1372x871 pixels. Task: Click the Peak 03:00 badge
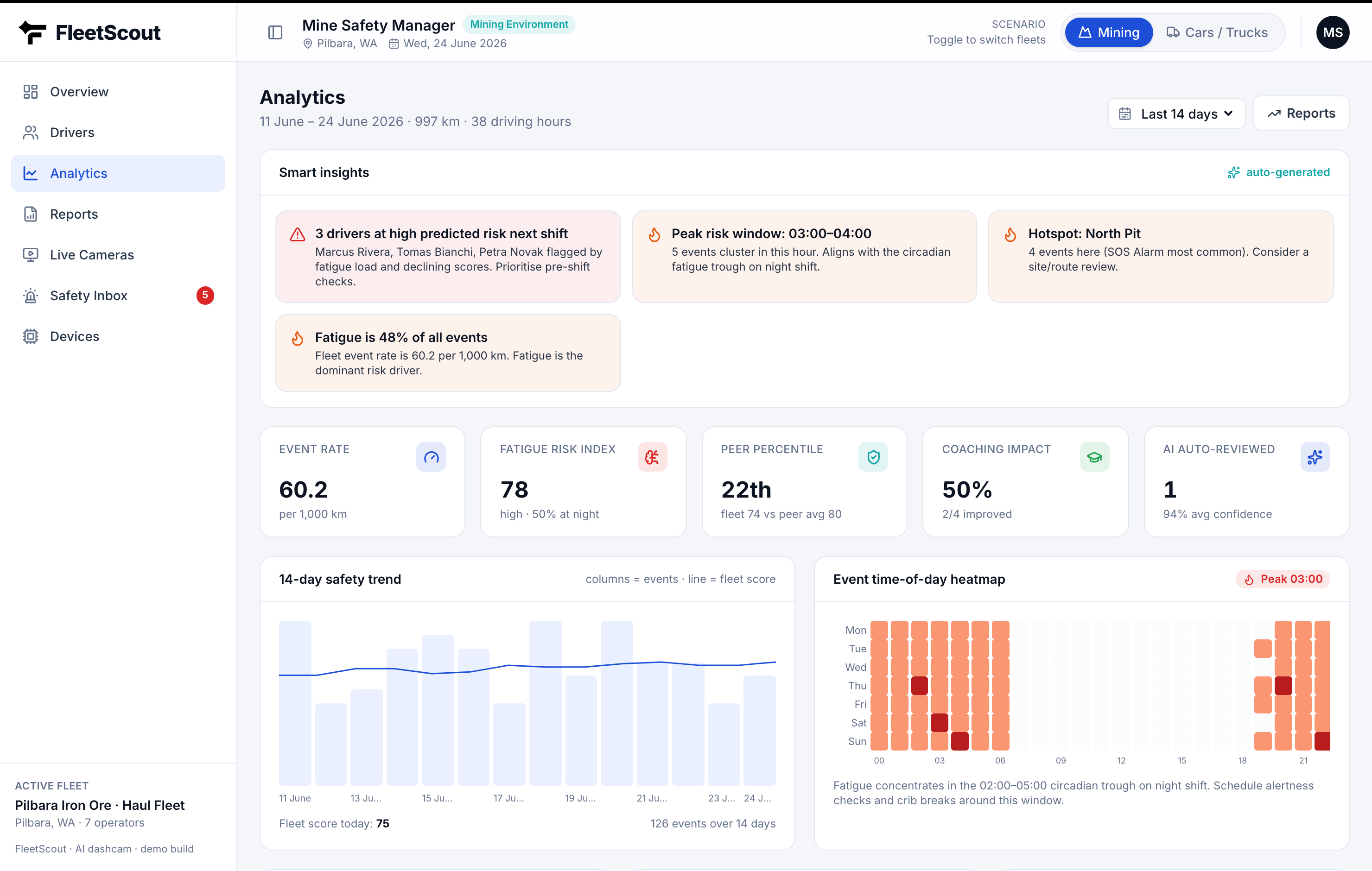pos(1283,579)
